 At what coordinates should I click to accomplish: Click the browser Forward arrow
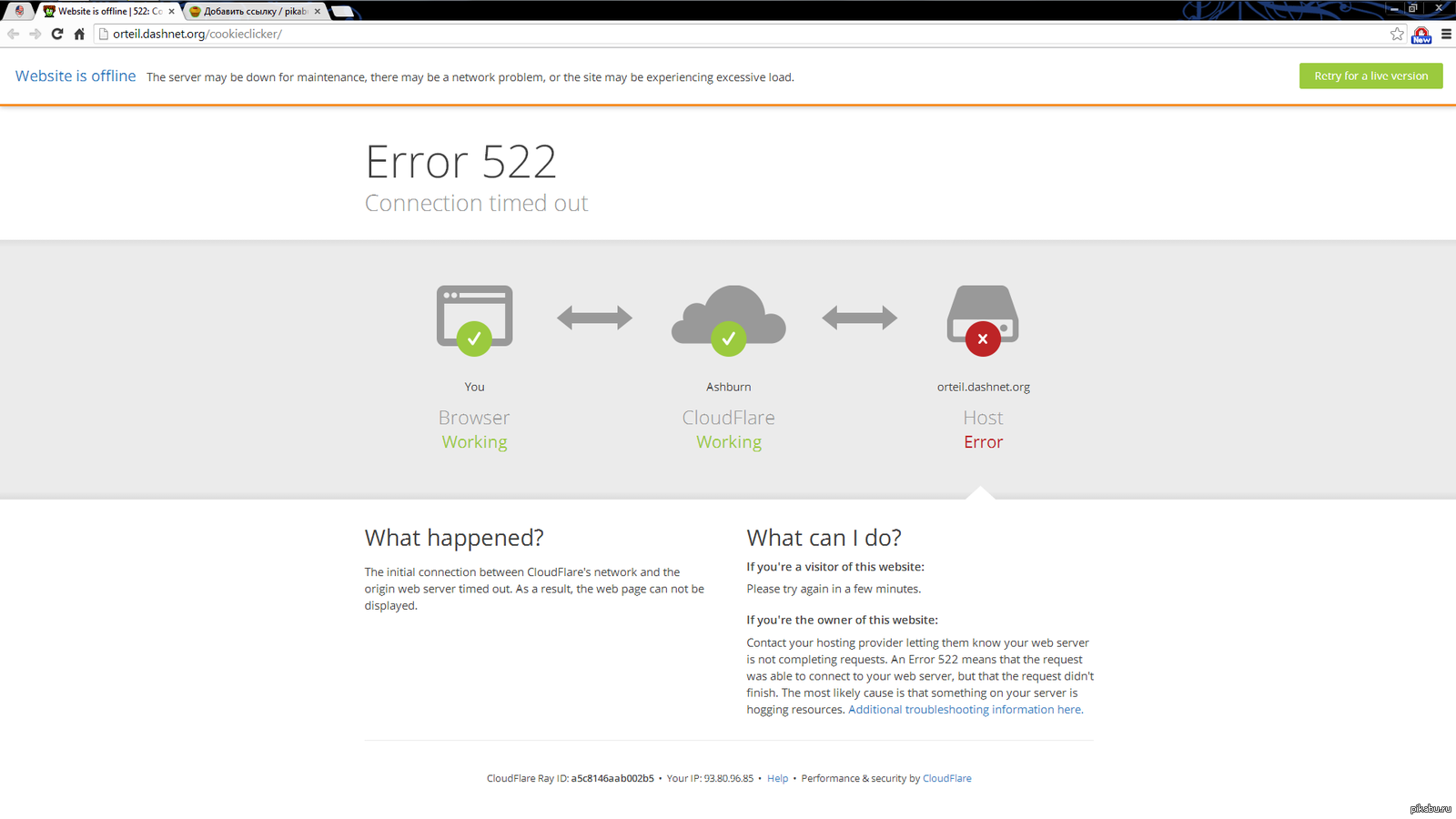click(x=35, y=34)
